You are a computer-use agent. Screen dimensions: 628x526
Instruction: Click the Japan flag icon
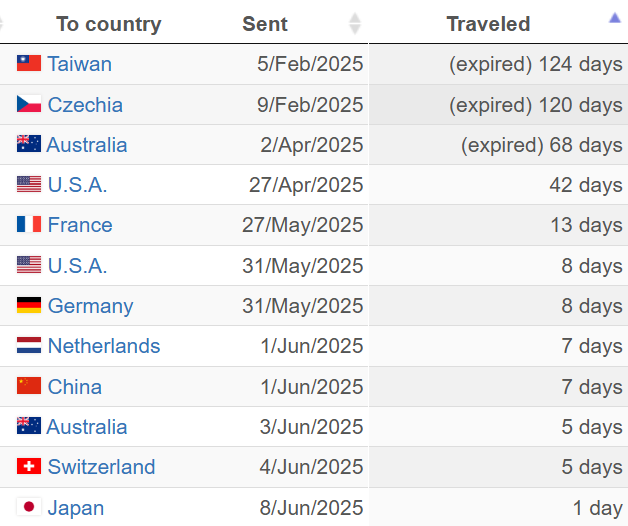(29, 507)
